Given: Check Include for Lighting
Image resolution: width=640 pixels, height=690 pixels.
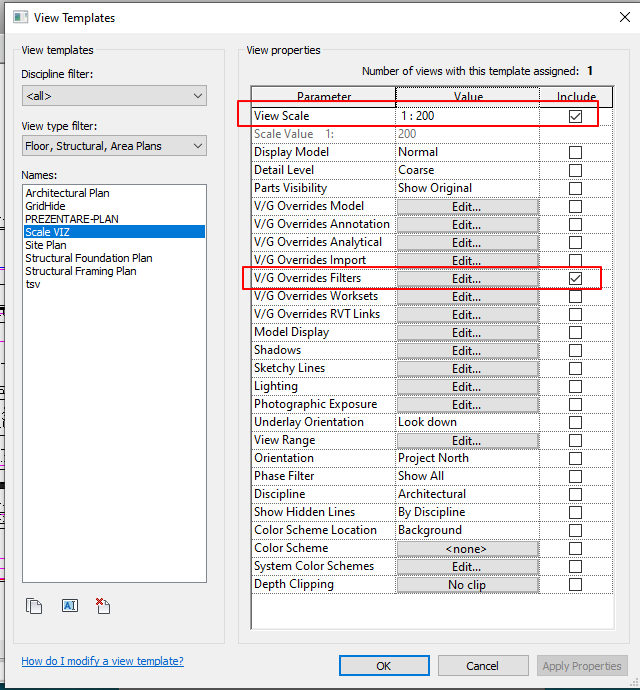Looking at the screenshot, I should [575, 386].
